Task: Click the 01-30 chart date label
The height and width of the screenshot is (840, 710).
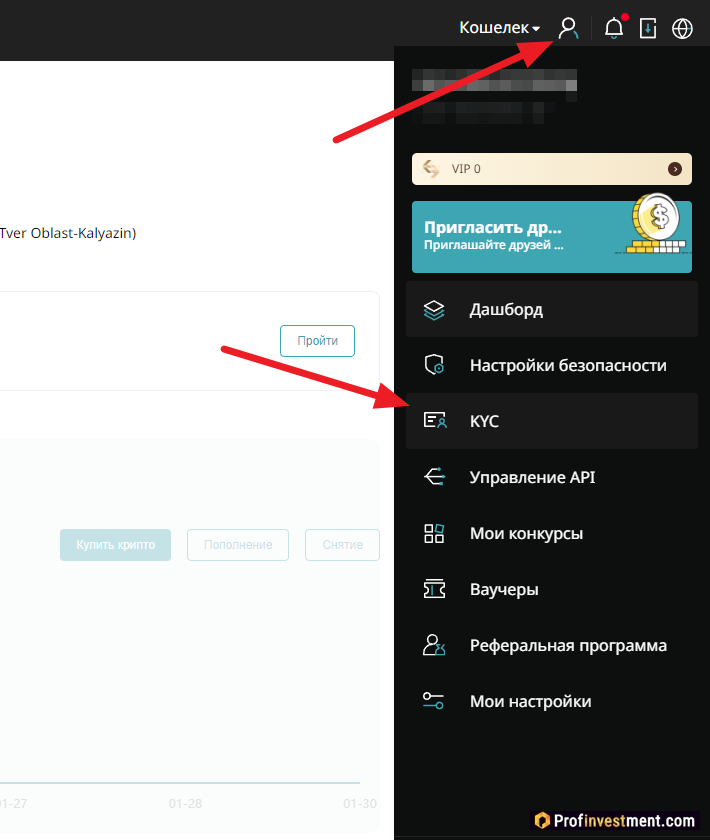Action: click(x=360, y=804)
